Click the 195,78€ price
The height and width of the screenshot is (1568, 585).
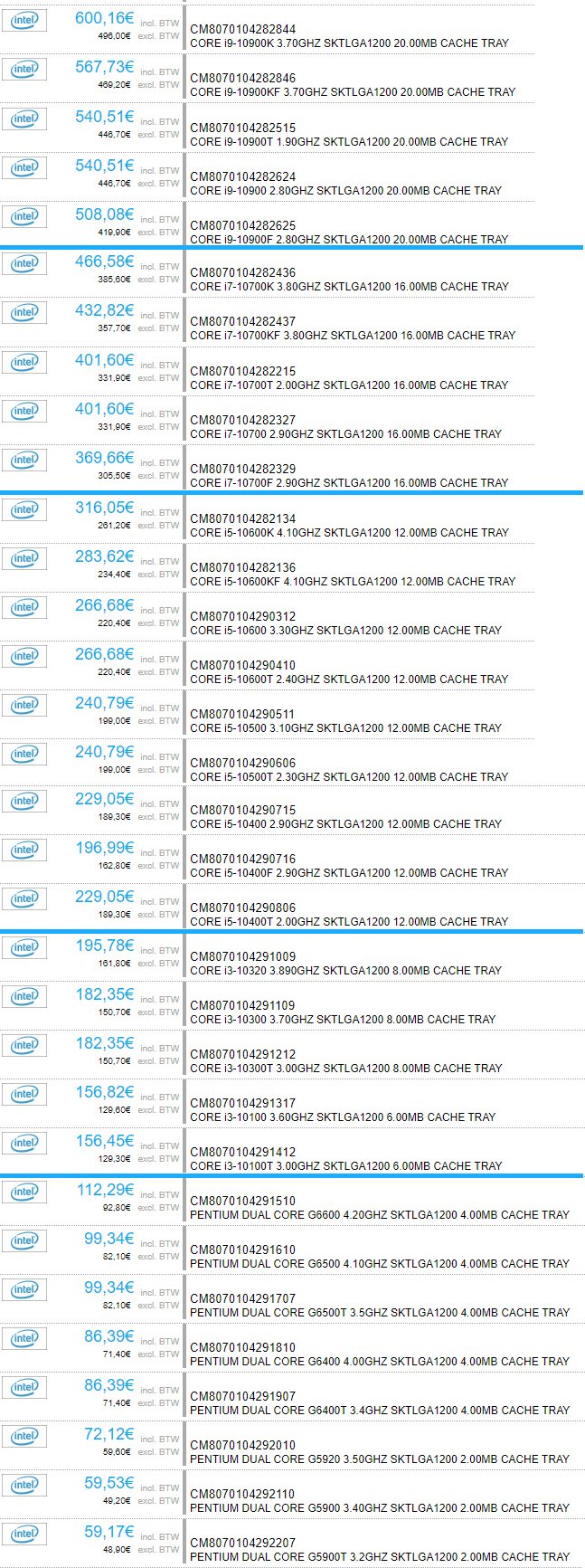[x=104, y=946]
